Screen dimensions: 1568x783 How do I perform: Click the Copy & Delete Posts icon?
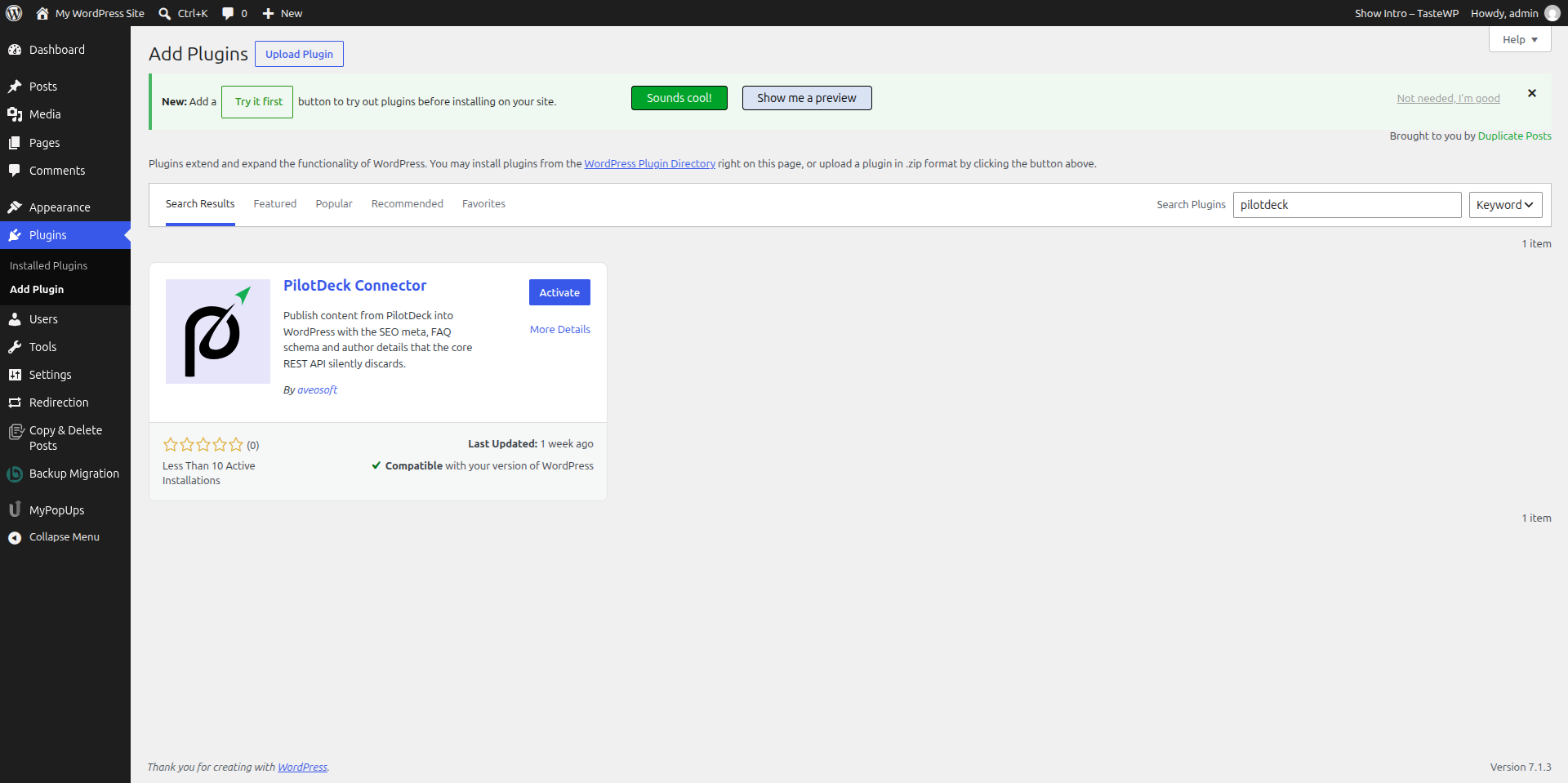pyautogui.click(x=16, y=432)
